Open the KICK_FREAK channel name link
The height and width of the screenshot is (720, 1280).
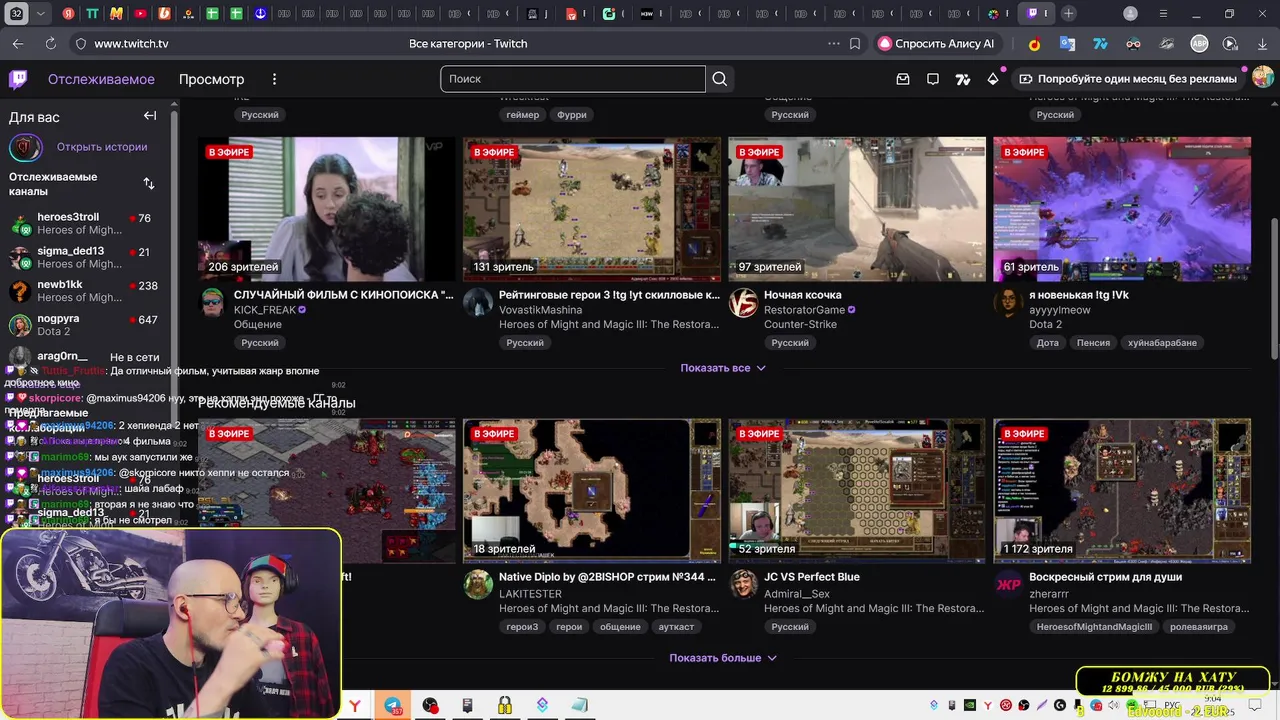(x=265, y=310)
